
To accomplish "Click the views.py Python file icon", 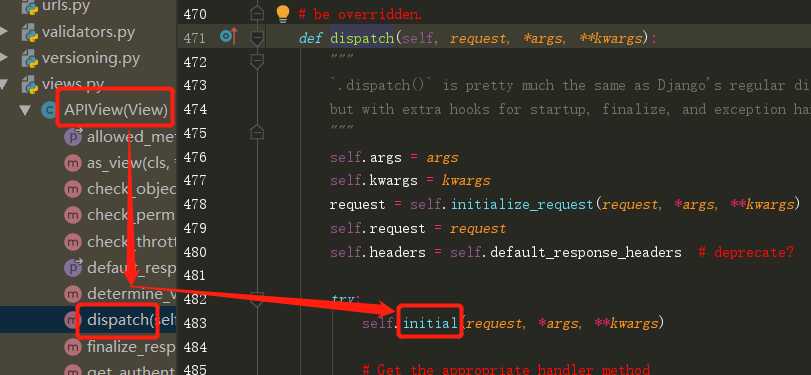I will click(x=30, y=84).
